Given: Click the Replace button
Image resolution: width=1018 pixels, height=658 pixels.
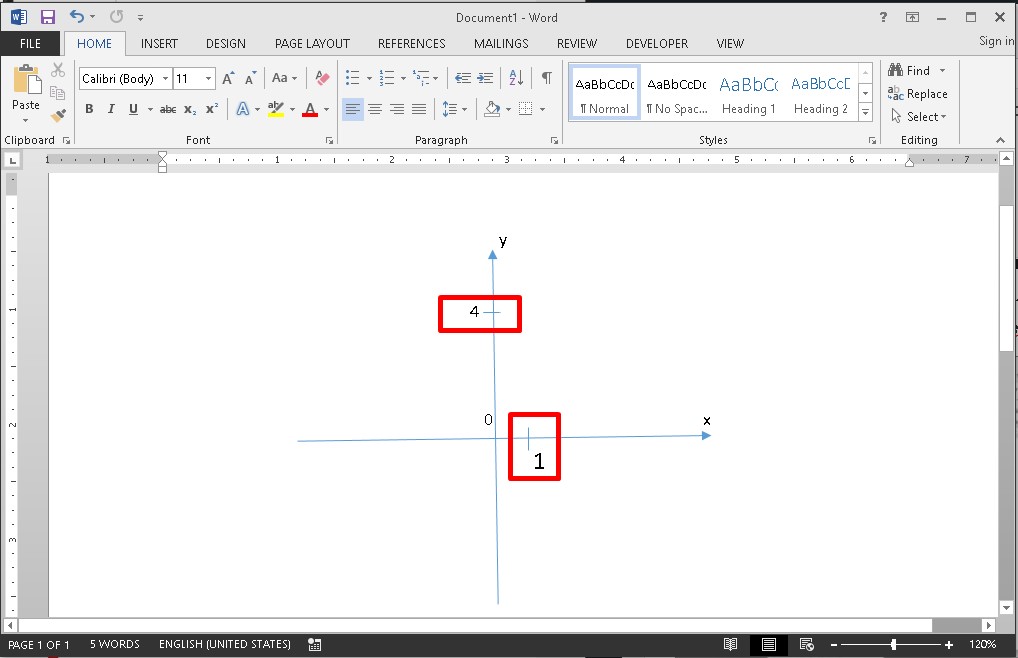Looking at the screenshot, I should click(x=918, y=93).
